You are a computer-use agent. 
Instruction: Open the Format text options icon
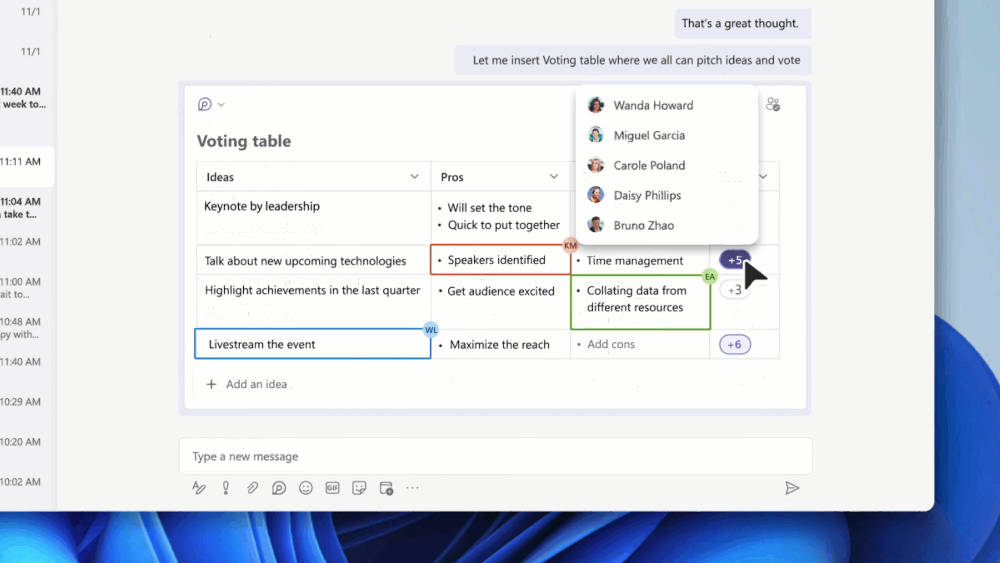coord(199,488)
